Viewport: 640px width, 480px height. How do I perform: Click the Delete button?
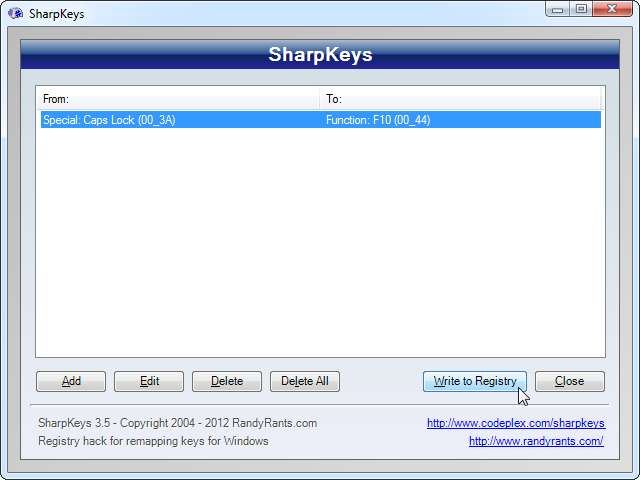click(x=227, y=381)
